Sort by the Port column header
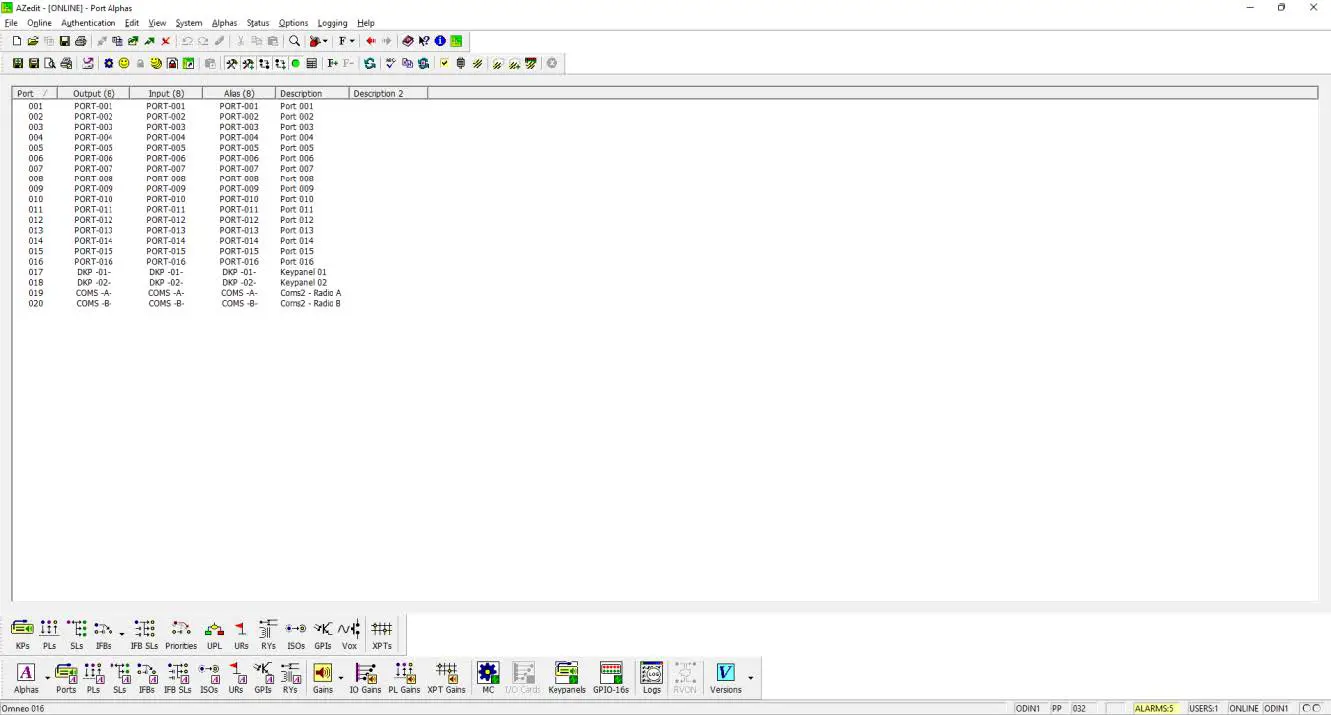The width and height of the screenshot is (1331, 715). tap(35, 93)
